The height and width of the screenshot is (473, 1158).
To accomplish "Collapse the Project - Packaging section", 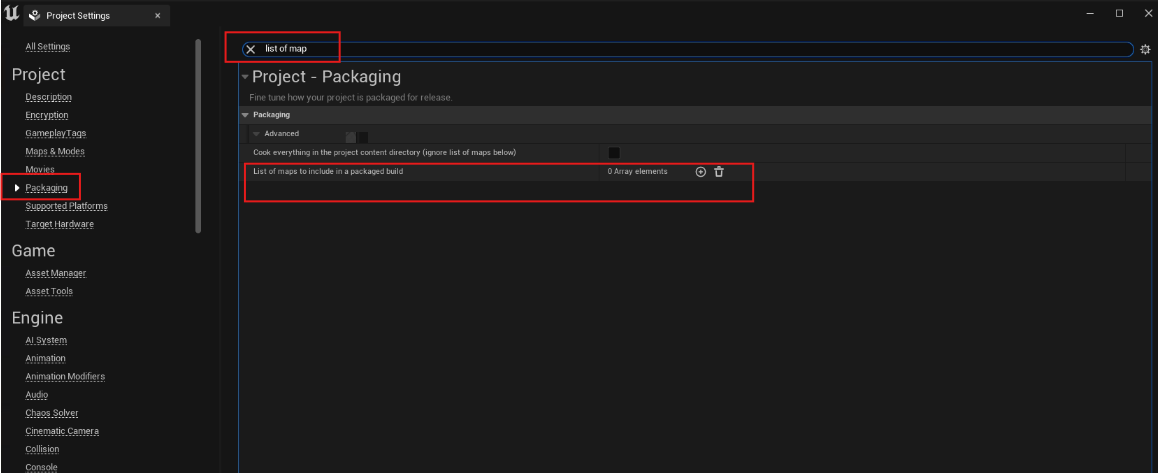I will (245, 77).
